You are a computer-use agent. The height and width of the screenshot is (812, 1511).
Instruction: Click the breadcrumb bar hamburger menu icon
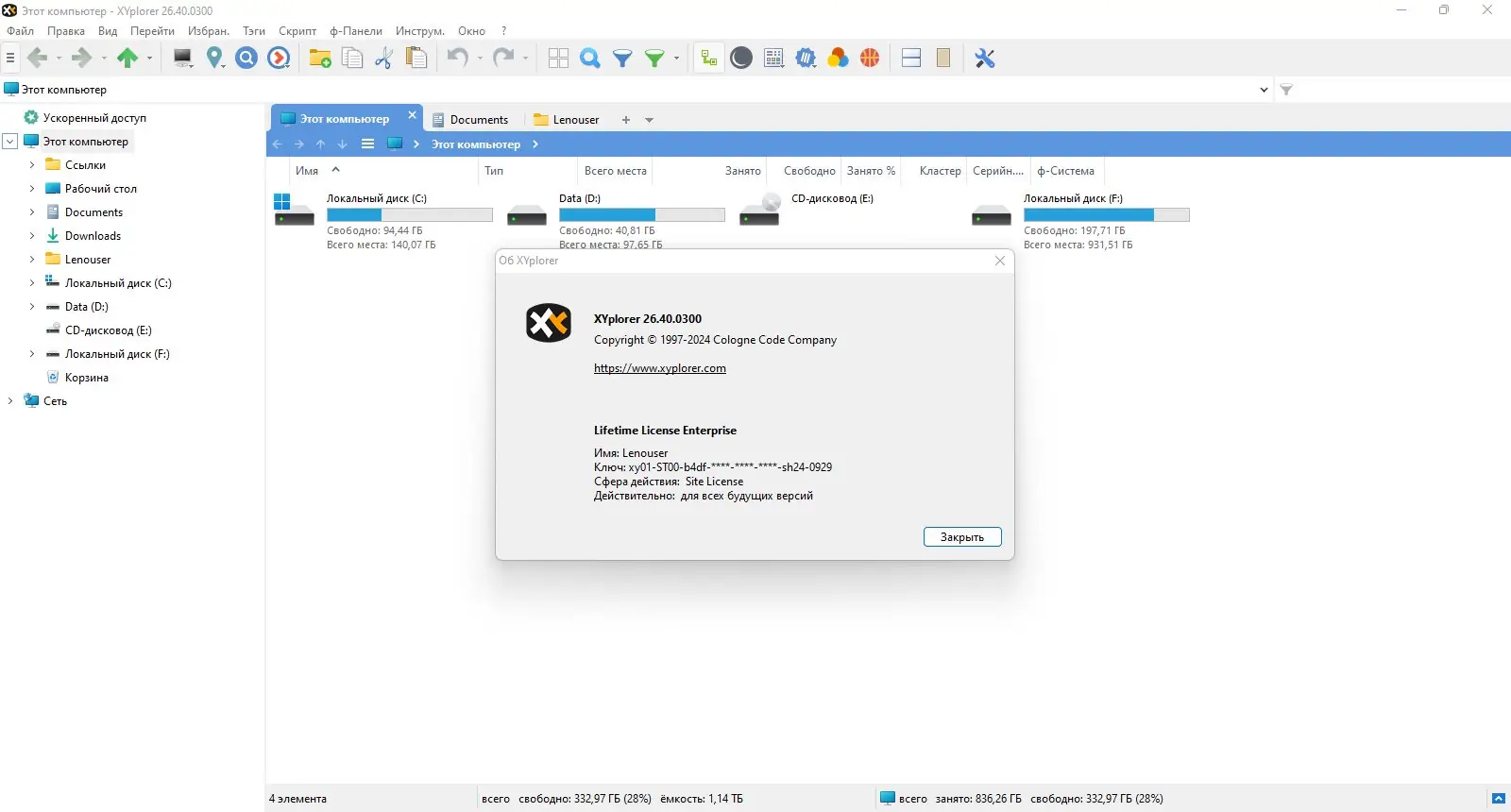367,144
